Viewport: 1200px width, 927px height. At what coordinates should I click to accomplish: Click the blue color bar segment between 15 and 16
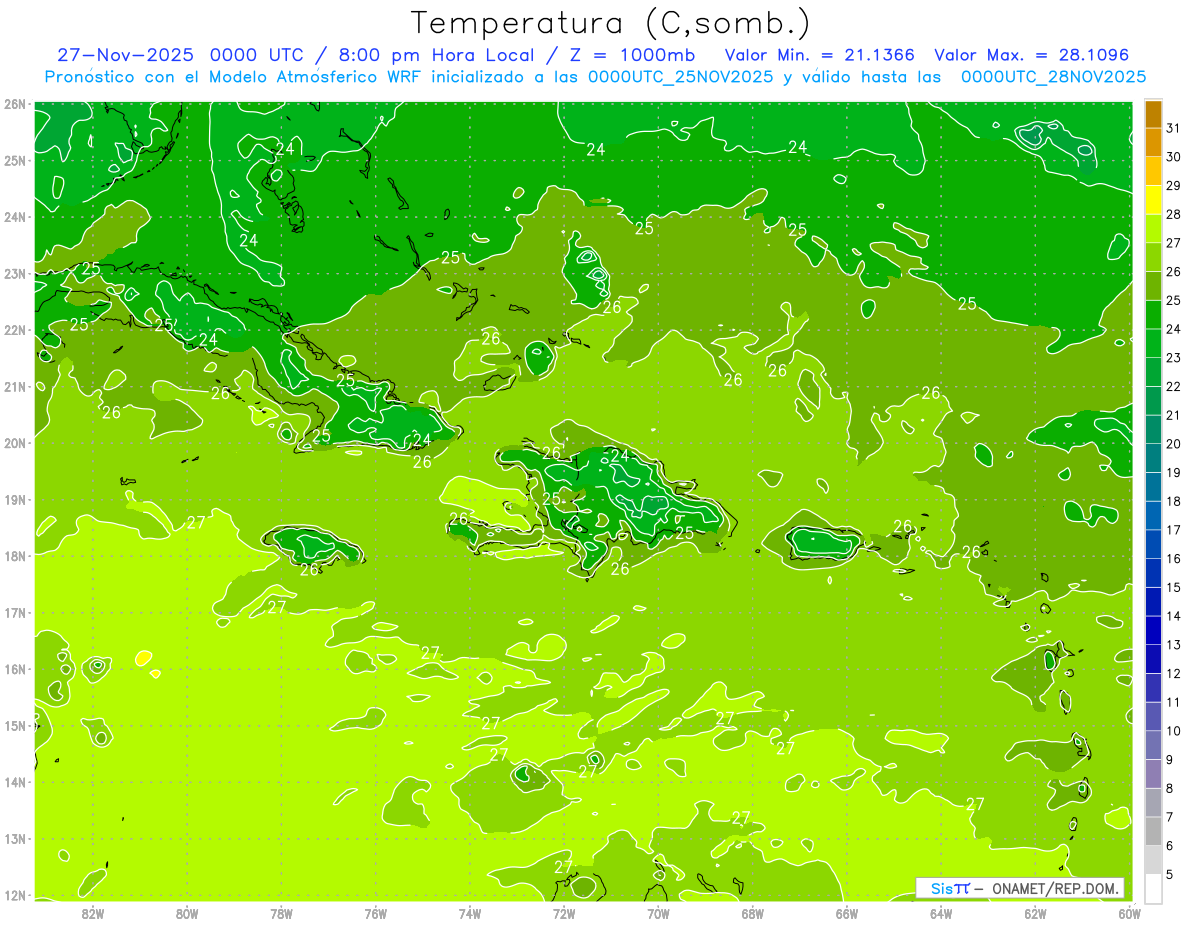(1152, 573)
